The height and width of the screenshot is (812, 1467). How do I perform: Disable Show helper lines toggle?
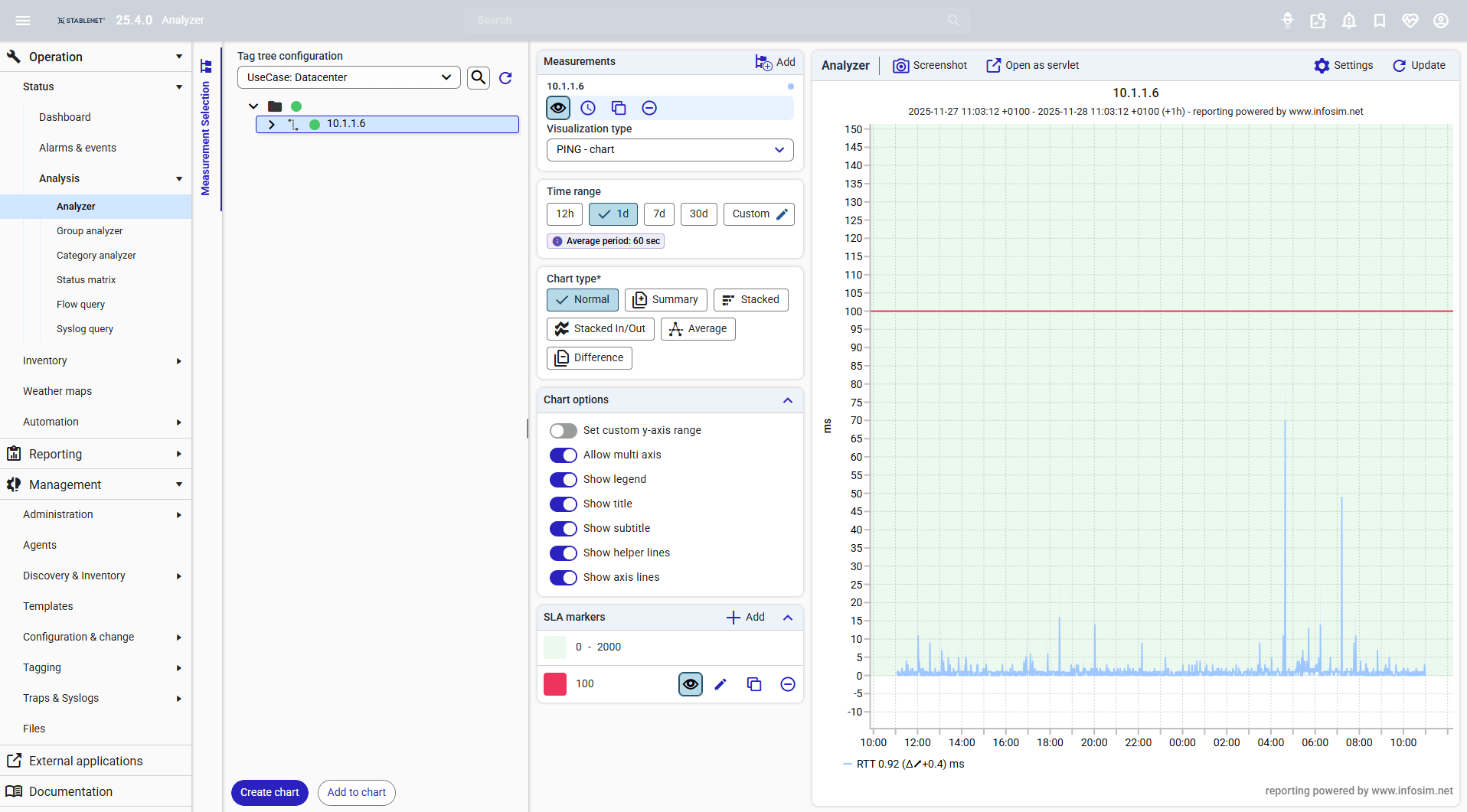point(564,553)
